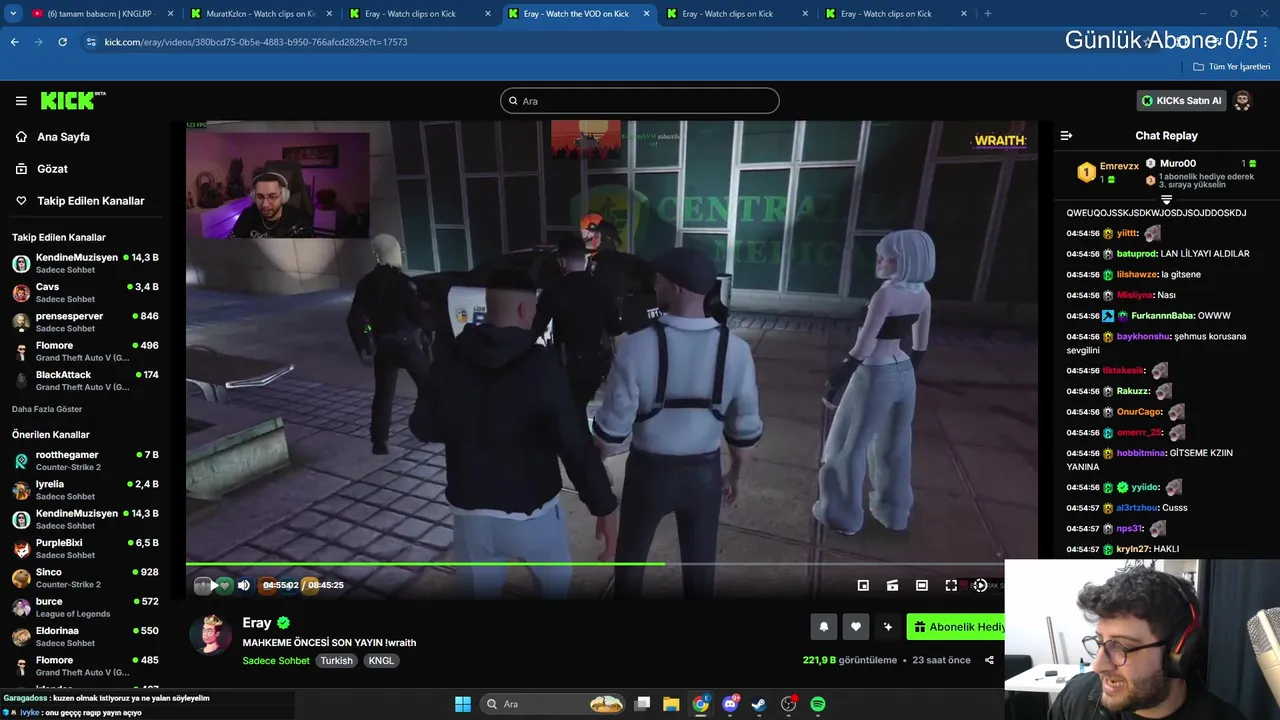Open Iyrelia recommended channel

point(85,489)
